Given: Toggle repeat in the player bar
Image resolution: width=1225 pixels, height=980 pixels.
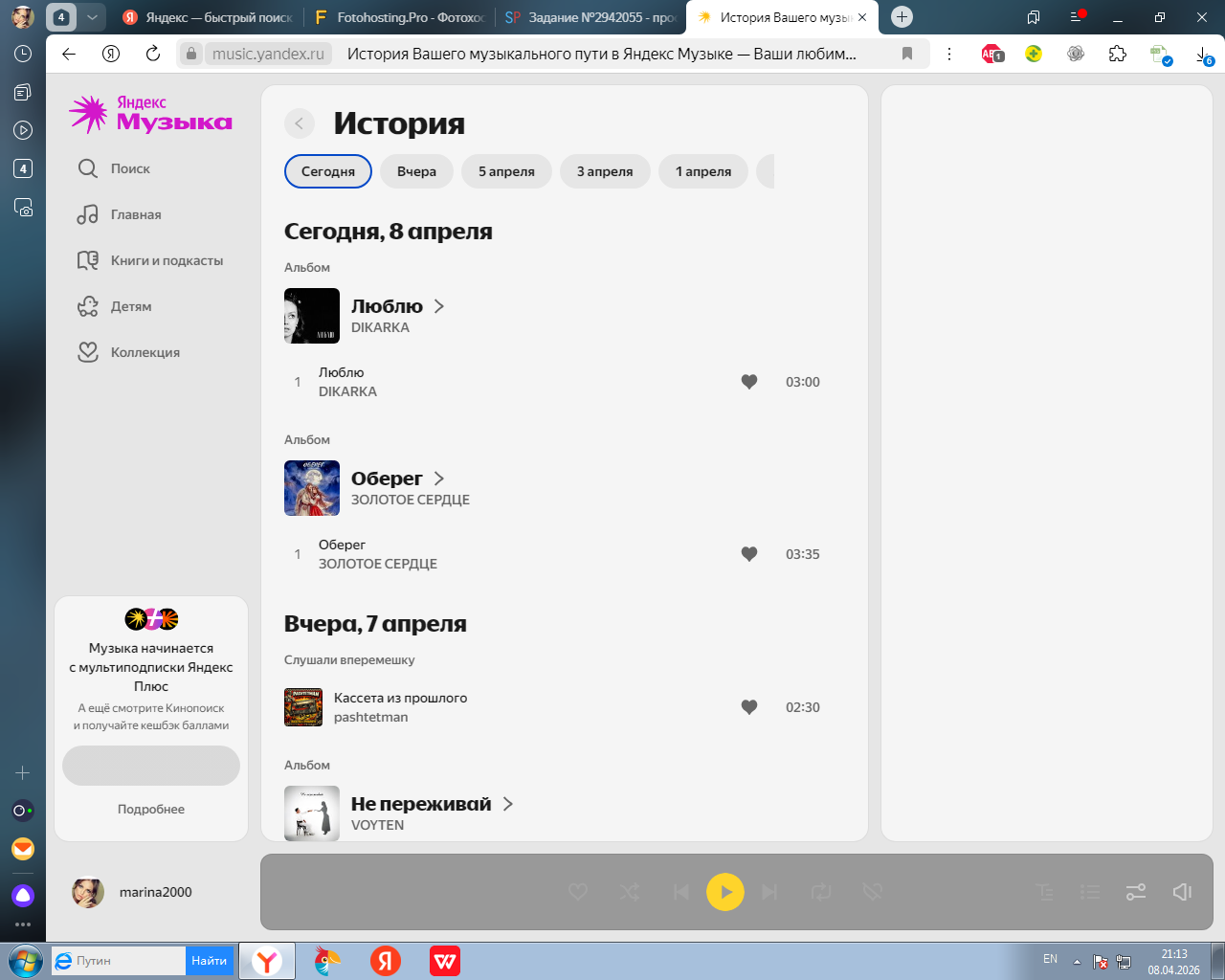Looking at the screenshot, I should 821,892.
